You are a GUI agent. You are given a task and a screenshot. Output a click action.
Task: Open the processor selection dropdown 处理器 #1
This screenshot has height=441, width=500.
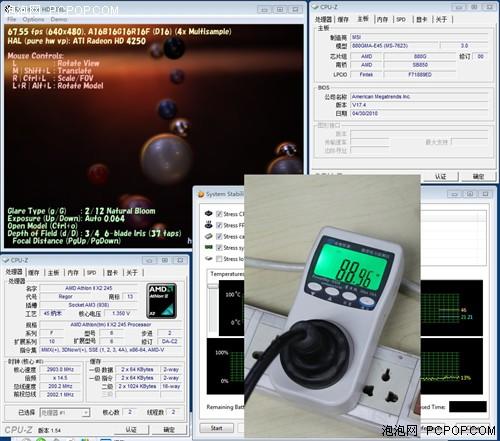point(65,413)
